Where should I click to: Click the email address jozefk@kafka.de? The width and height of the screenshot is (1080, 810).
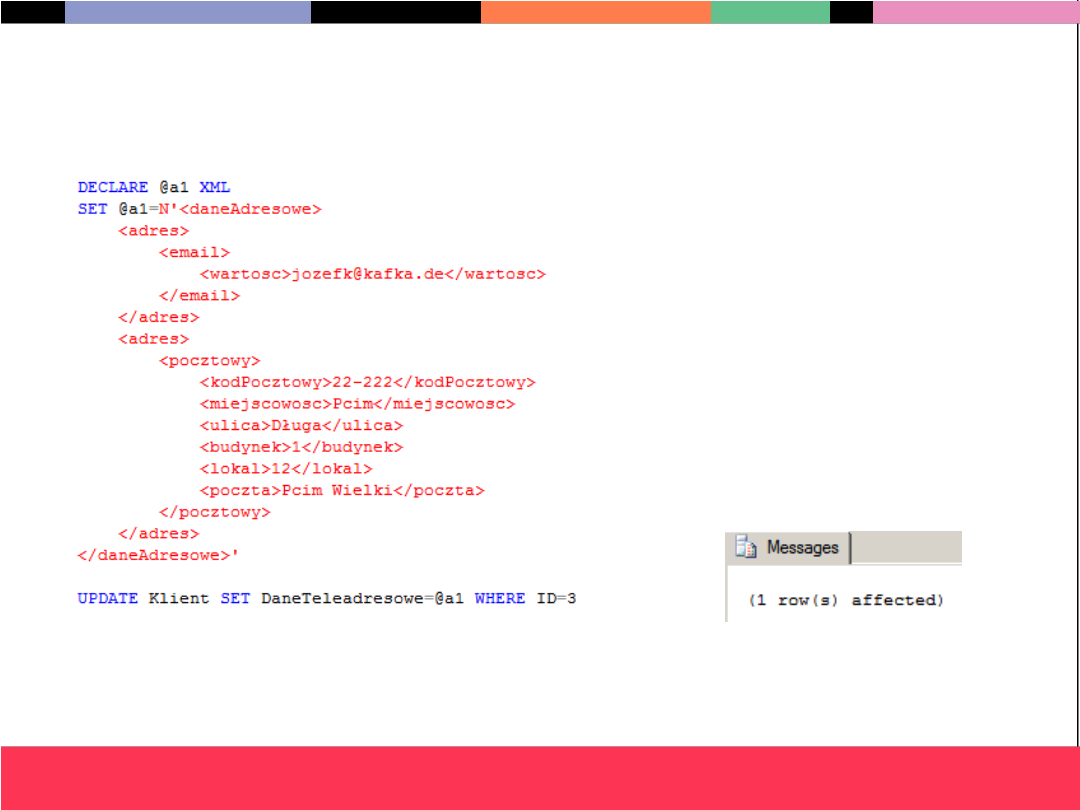(x=366, y=274)
